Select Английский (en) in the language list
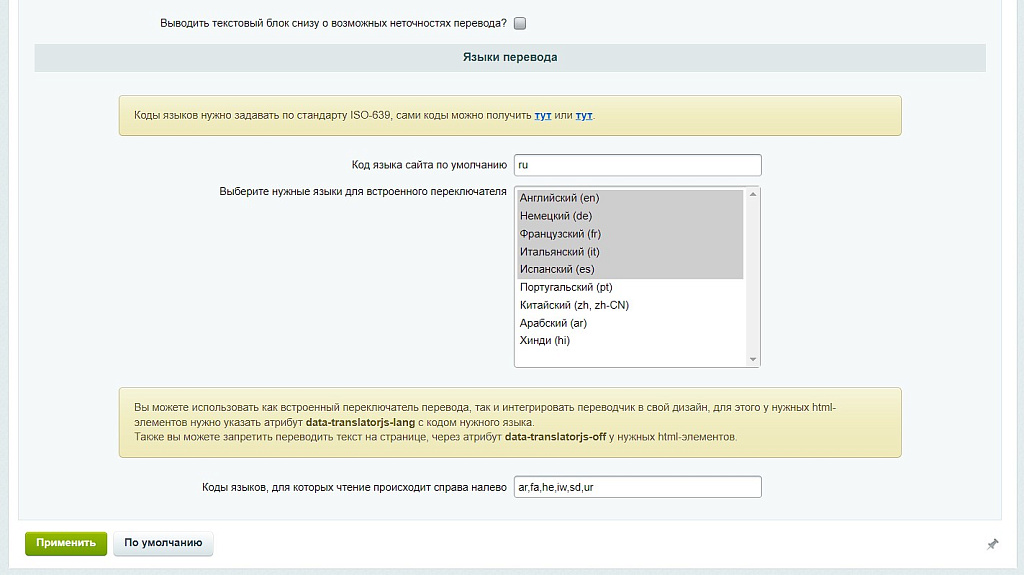This screenshot has height=575, width=1024. pos(559,198)
